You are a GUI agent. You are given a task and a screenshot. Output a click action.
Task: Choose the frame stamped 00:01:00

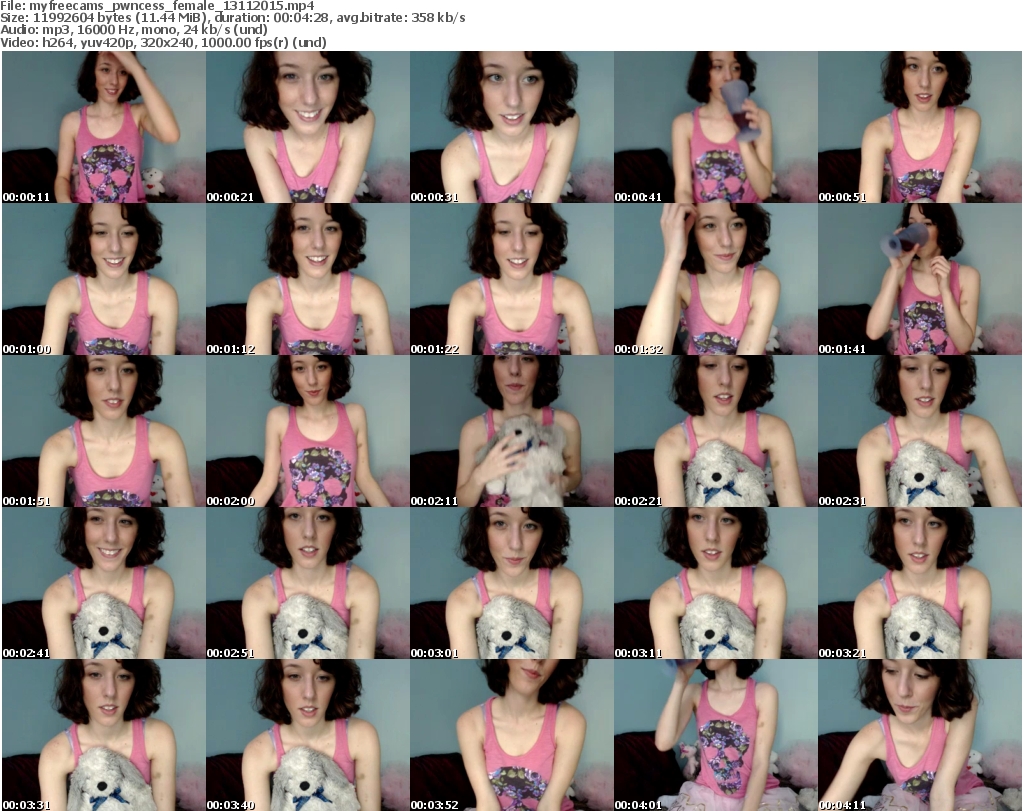tap(104, 279)
